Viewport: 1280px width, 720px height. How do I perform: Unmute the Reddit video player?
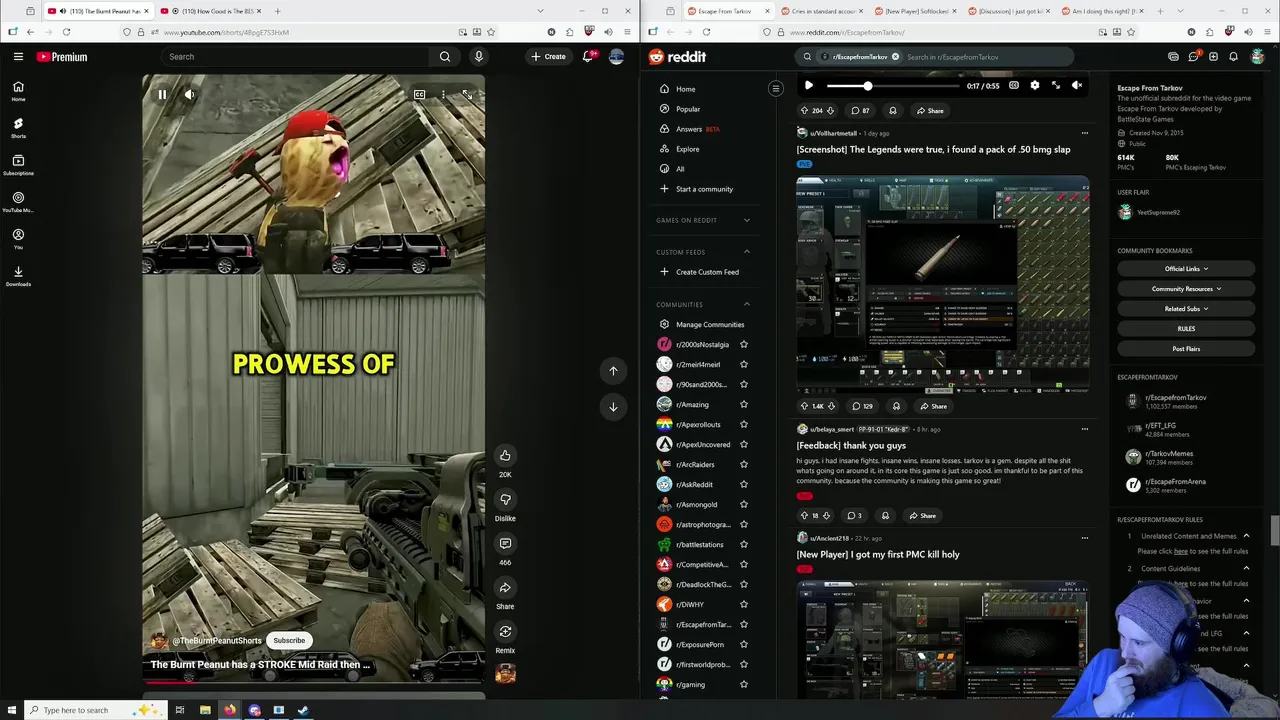click(x=1077, y=86)
